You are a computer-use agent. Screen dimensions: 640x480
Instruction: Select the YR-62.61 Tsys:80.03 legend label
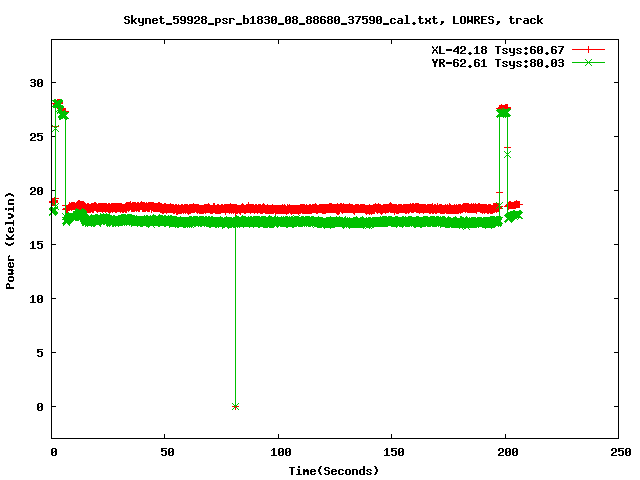[x=498, y=63]
